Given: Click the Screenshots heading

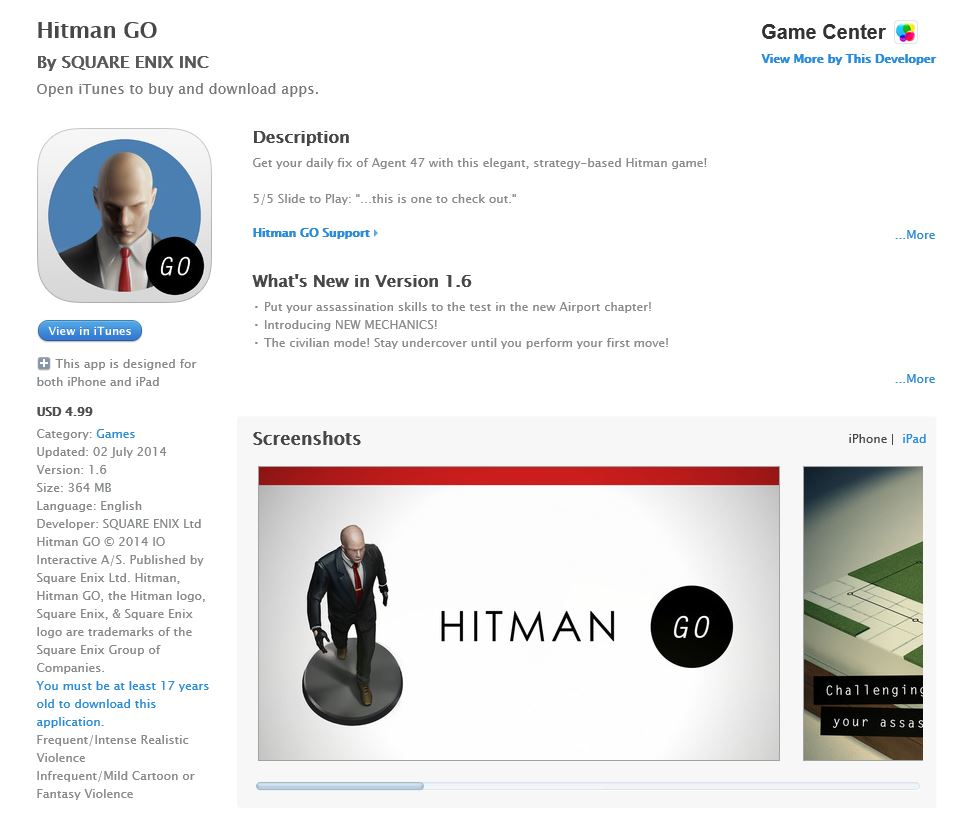Looking at the screenshot, I should (x=307, y=439).
